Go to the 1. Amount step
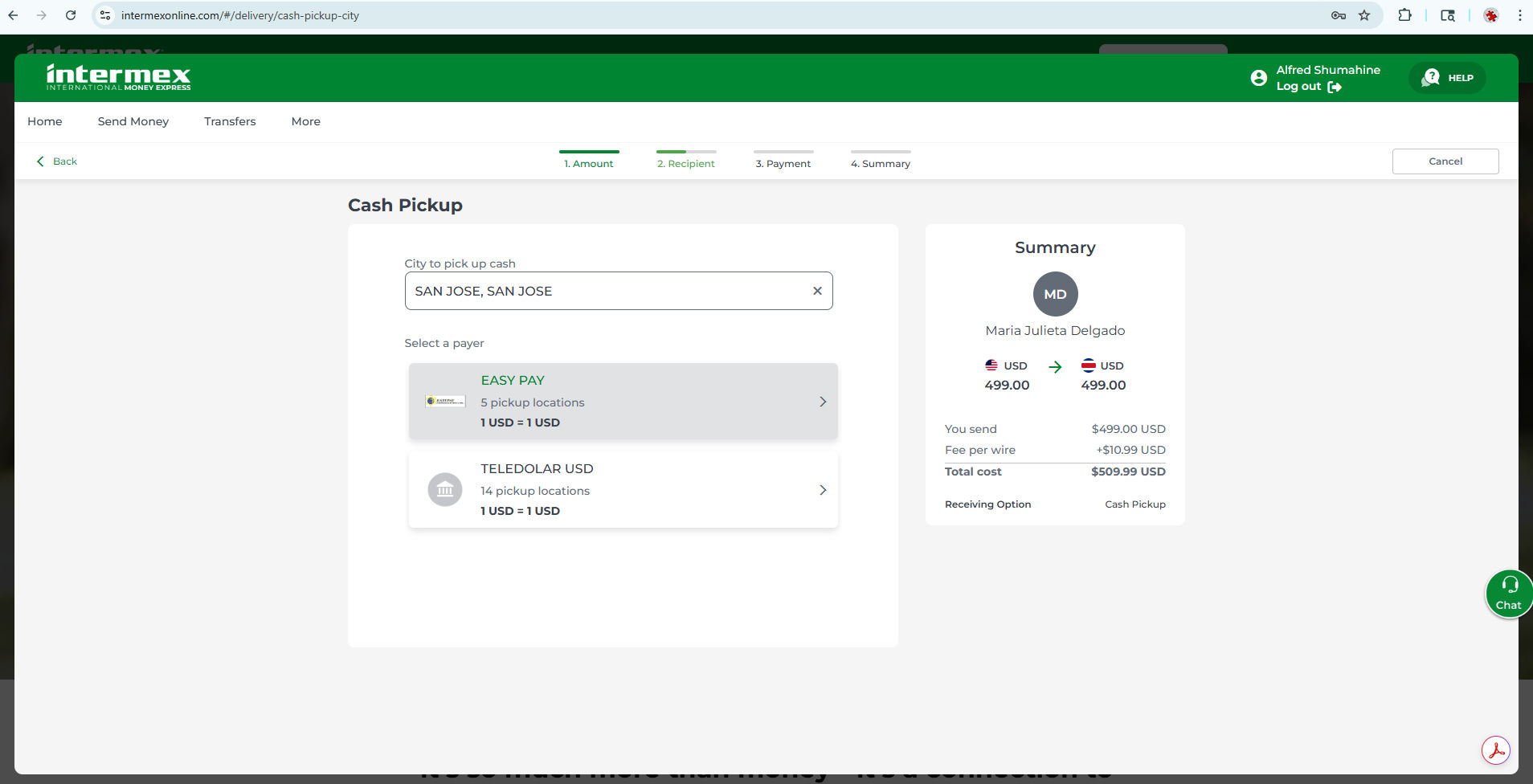This screenshot has height=784, width=1533. click(588, 163)
